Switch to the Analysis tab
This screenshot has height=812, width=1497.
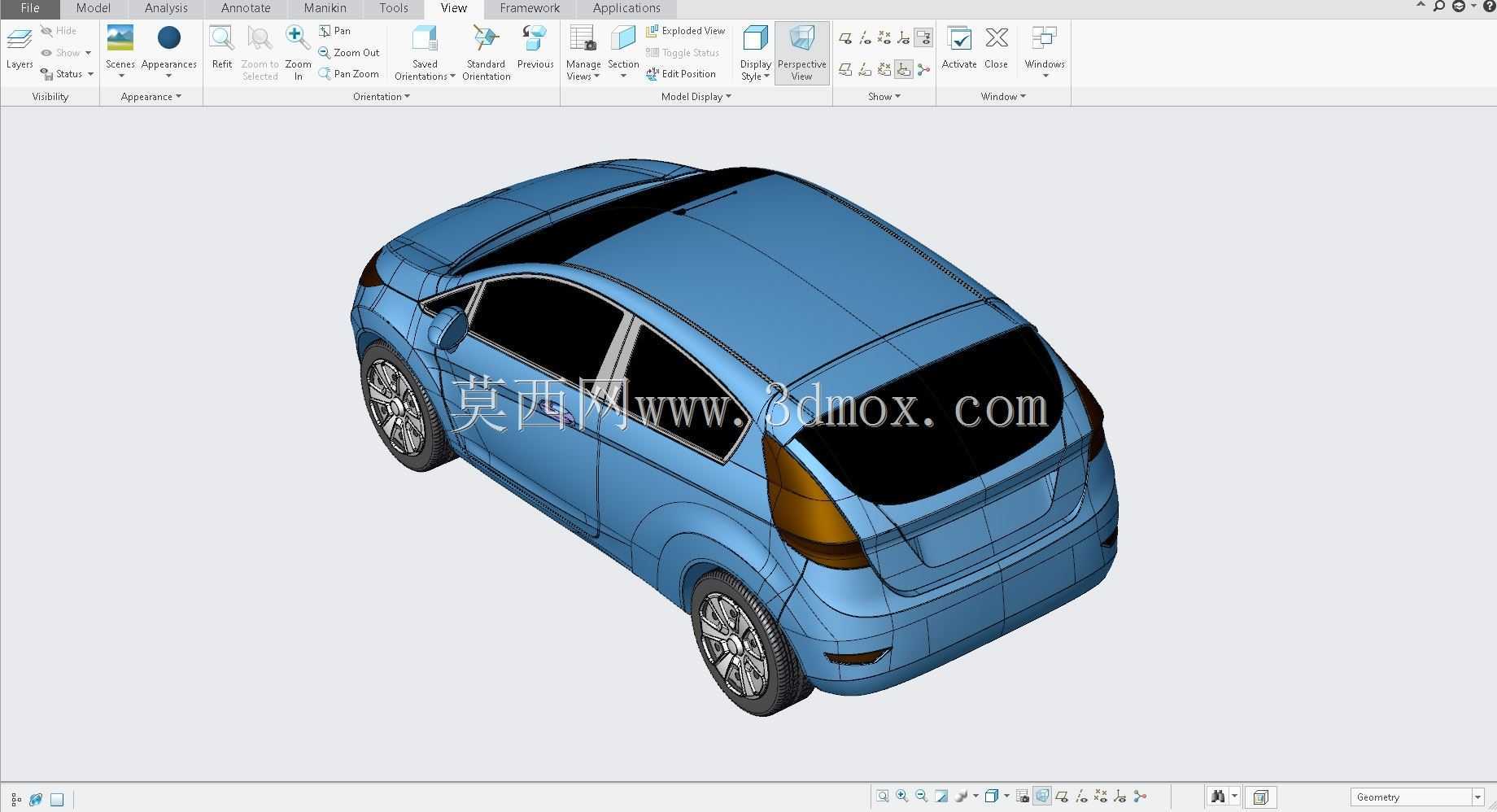coord(166,8)
